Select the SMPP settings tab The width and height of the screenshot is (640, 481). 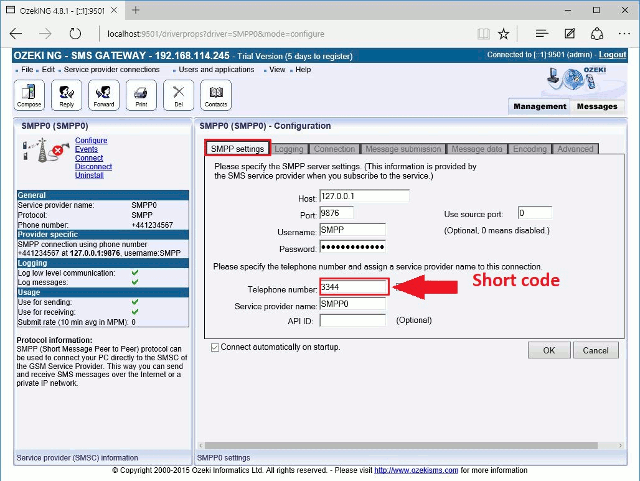(x=238, y=149)
